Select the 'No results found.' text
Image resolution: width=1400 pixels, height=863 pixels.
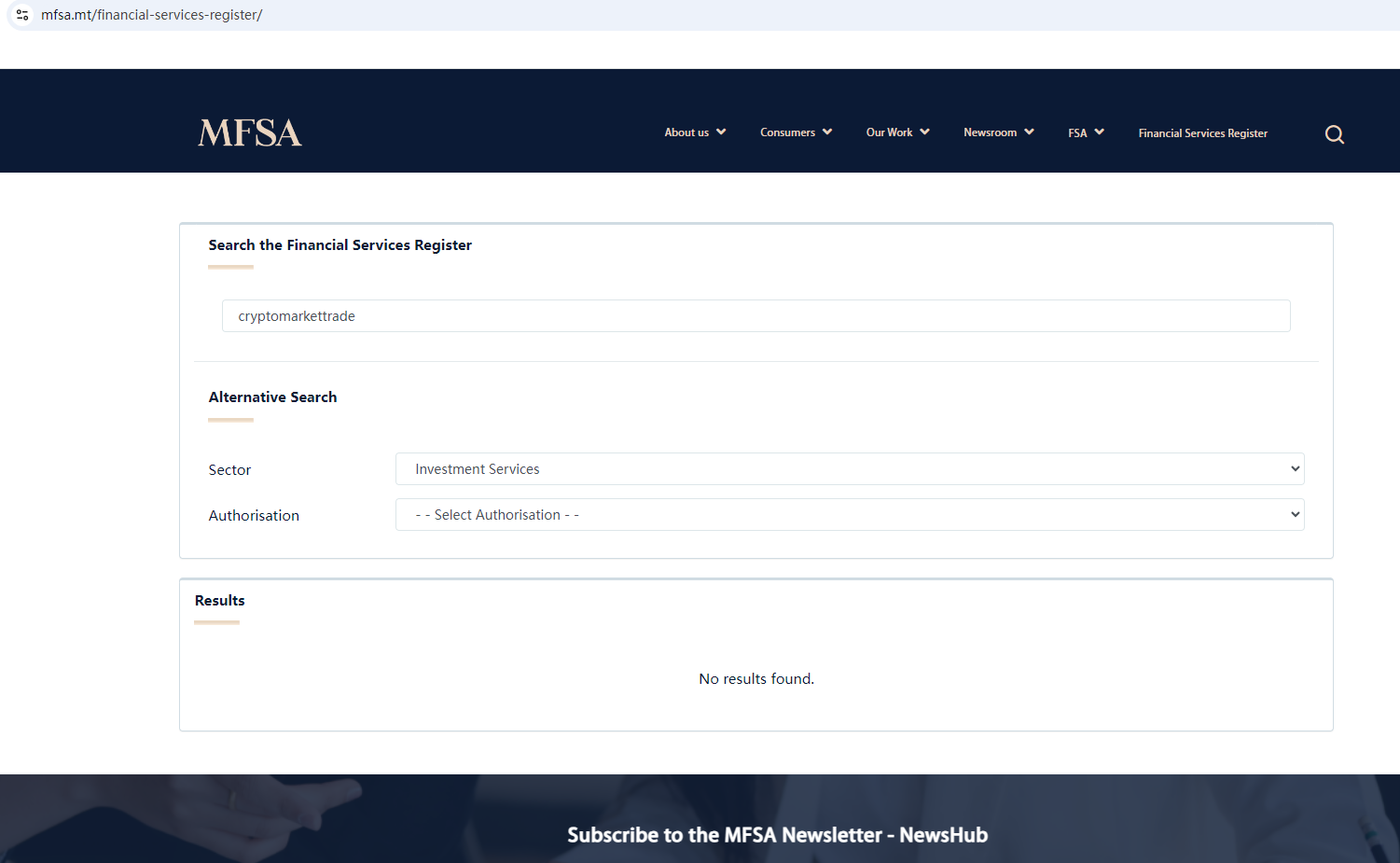tap(756, 679)
